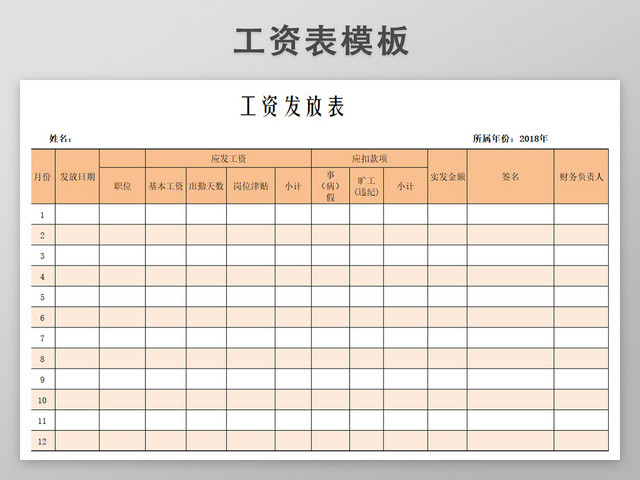The image size is (640, 480).
Task: Select the 旷工(违纪) header cell
Action: coord(367,186)
